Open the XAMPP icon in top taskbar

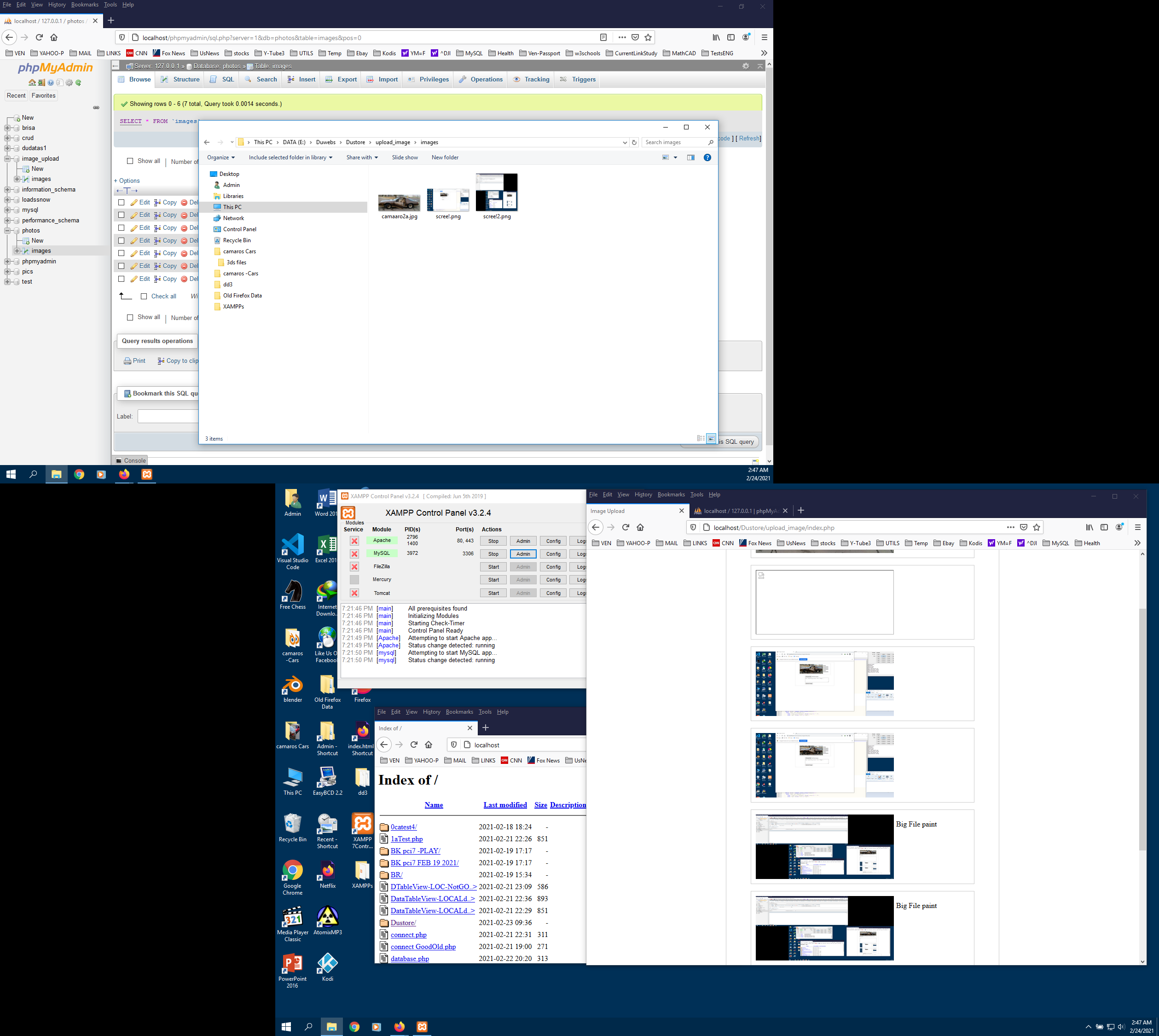point(147,474)
